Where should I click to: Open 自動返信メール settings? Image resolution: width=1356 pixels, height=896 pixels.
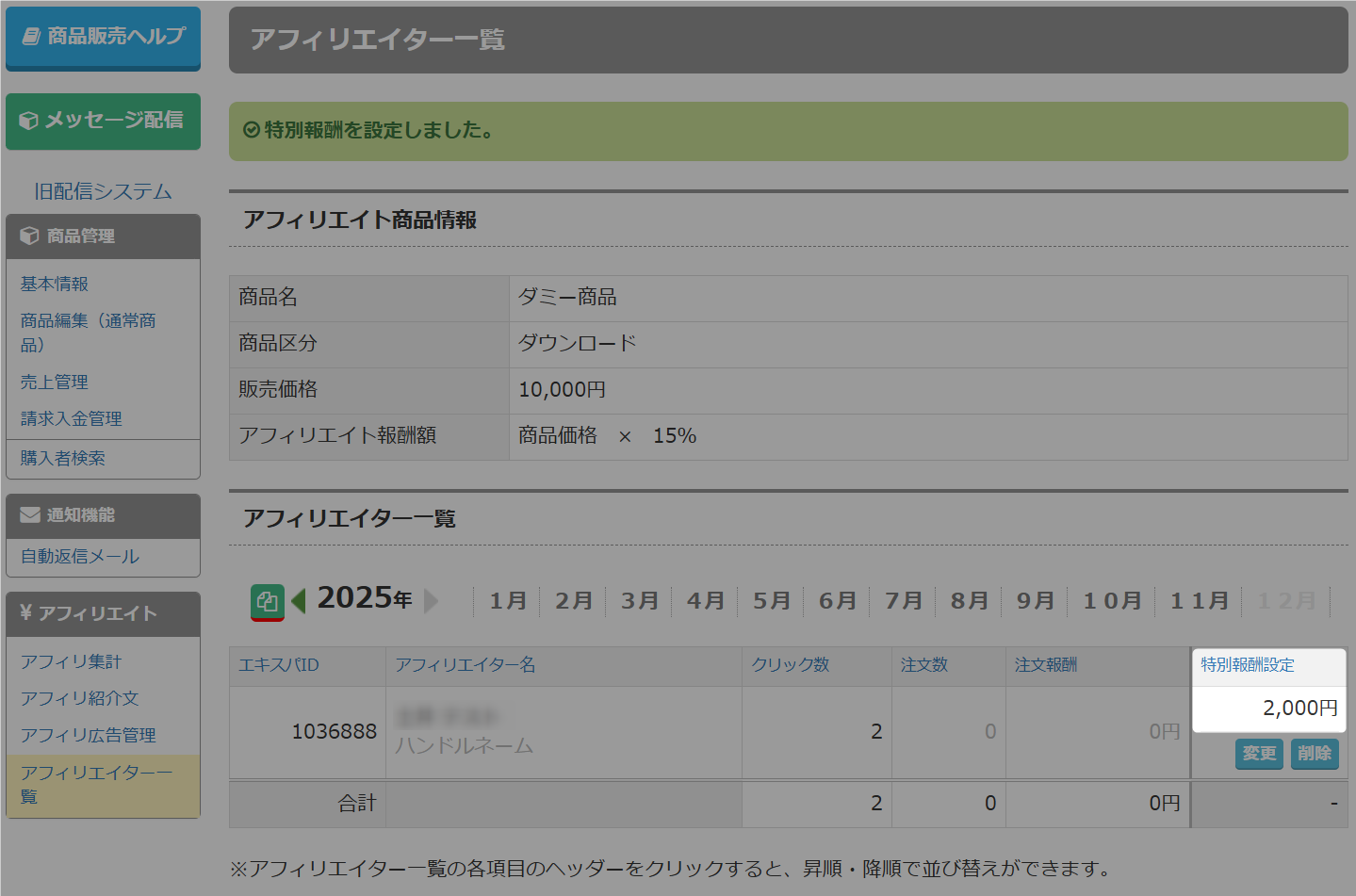tap(80, 557)
